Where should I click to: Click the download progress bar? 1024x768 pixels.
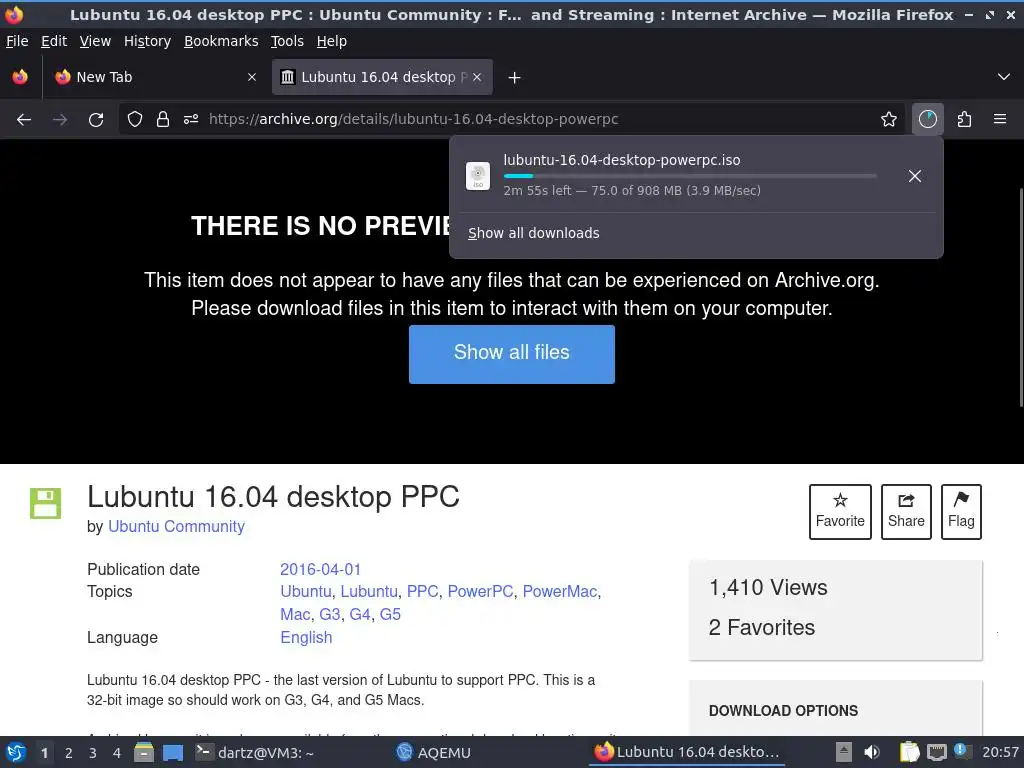coord(690,176)
